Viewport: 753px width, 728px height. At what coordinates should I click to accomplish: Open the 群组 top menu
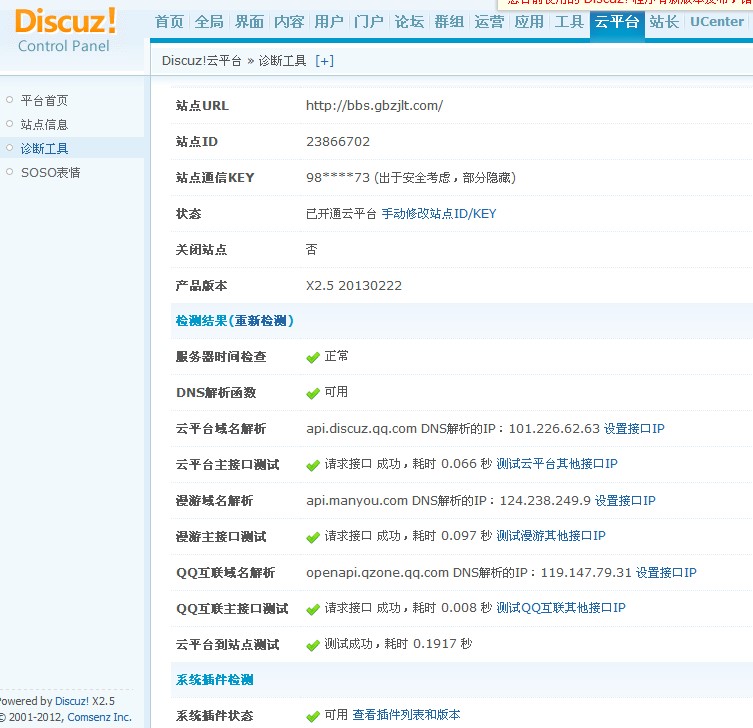tap(449, 22)
